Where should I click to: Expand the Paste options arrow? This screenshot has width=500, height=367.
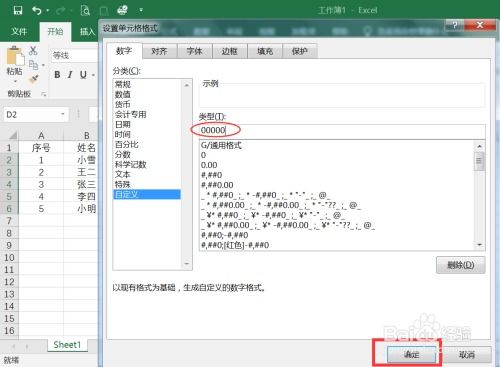pos(15,81)
